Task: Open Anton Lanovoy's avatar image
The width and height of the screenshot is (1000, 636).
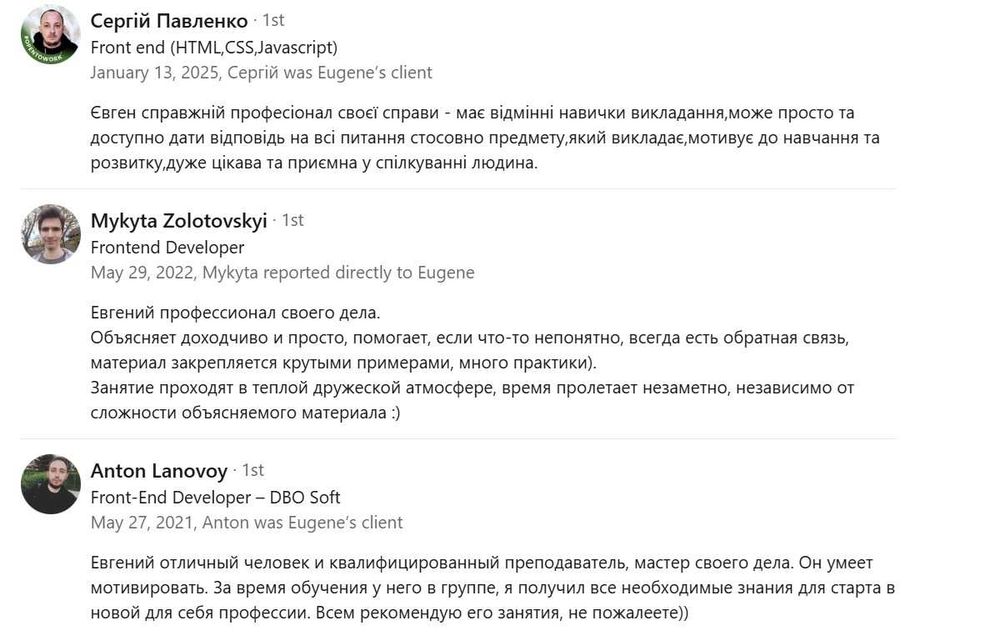Action: click(50, 484)
